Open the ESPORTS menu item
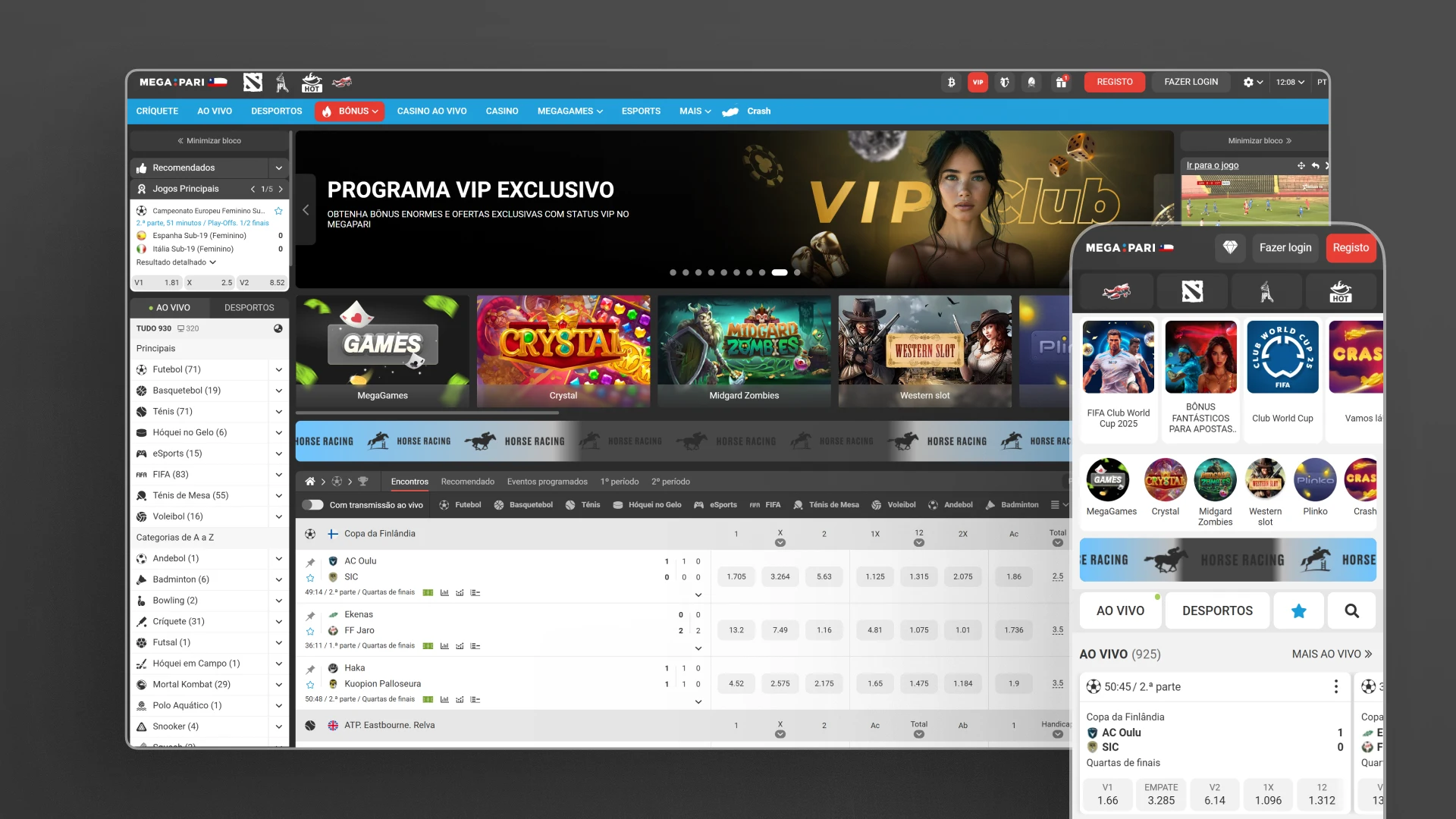This screenshot has width=1456, height=819. tap(641, 111)
